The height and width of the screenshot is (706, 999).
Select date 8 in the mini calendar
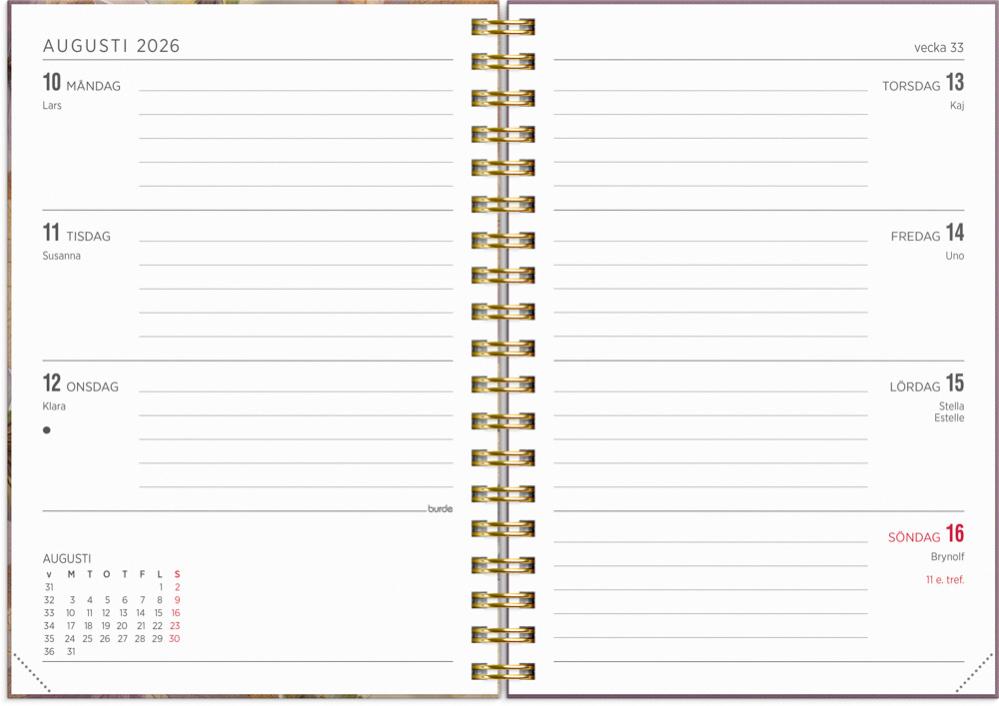coord(160,600)
